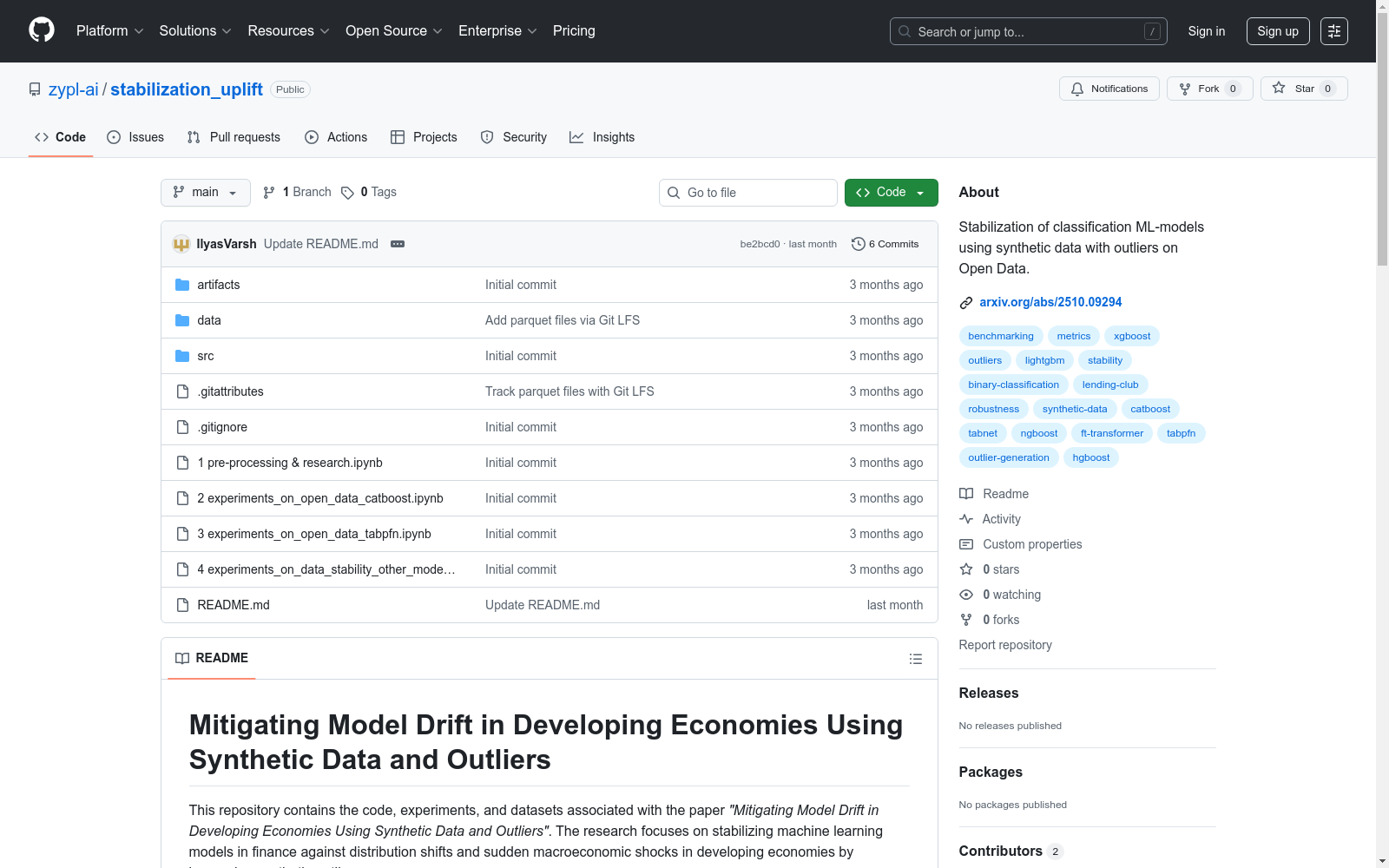The height and width of the screenshot is (868, 1389).
Task: View the 0 Tags link
Action: pyautogui.click(x=369, y=192)
